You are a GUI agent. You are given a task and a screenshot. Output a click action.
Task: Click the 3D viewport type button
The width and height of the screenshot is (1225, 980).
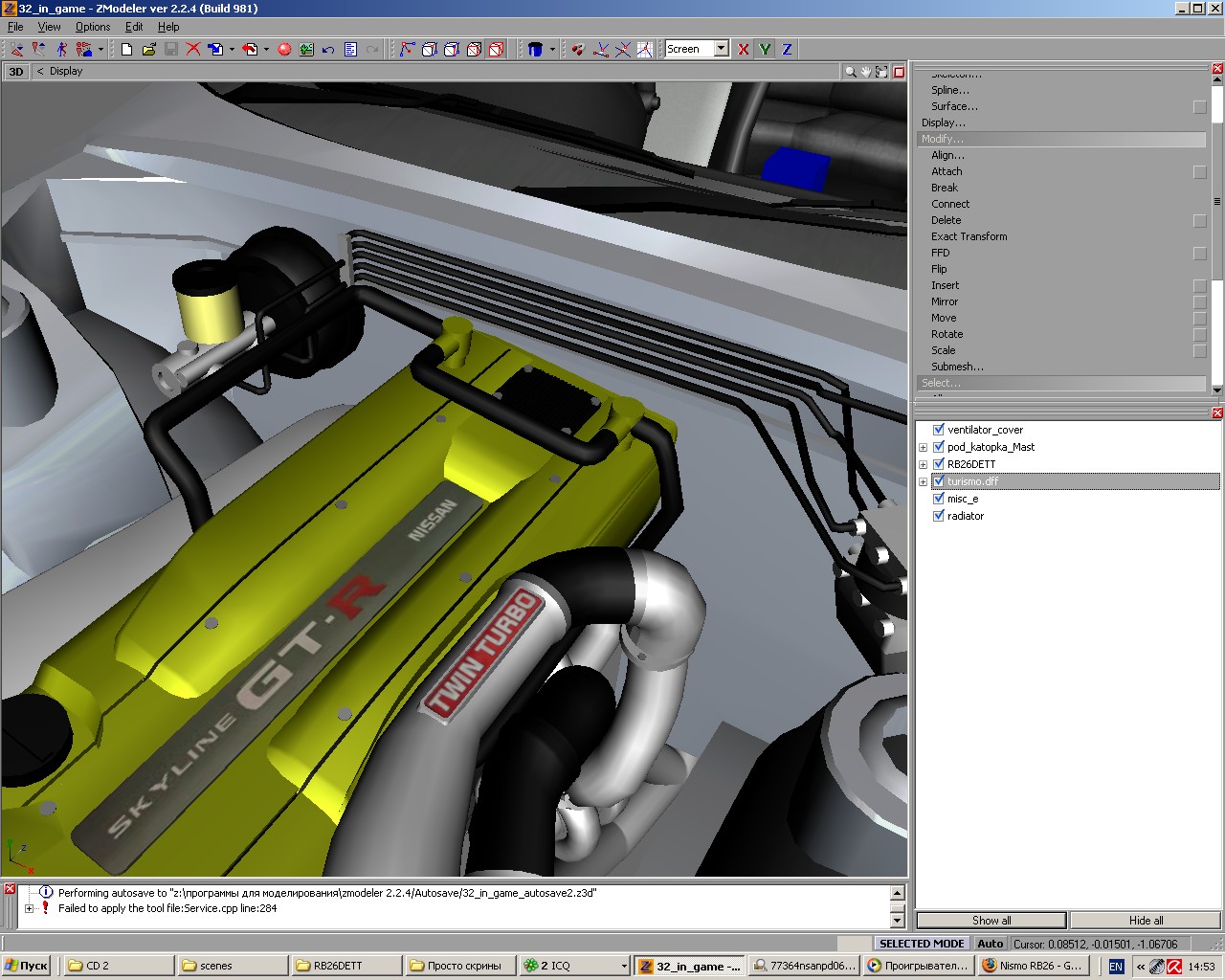[16, 71]
